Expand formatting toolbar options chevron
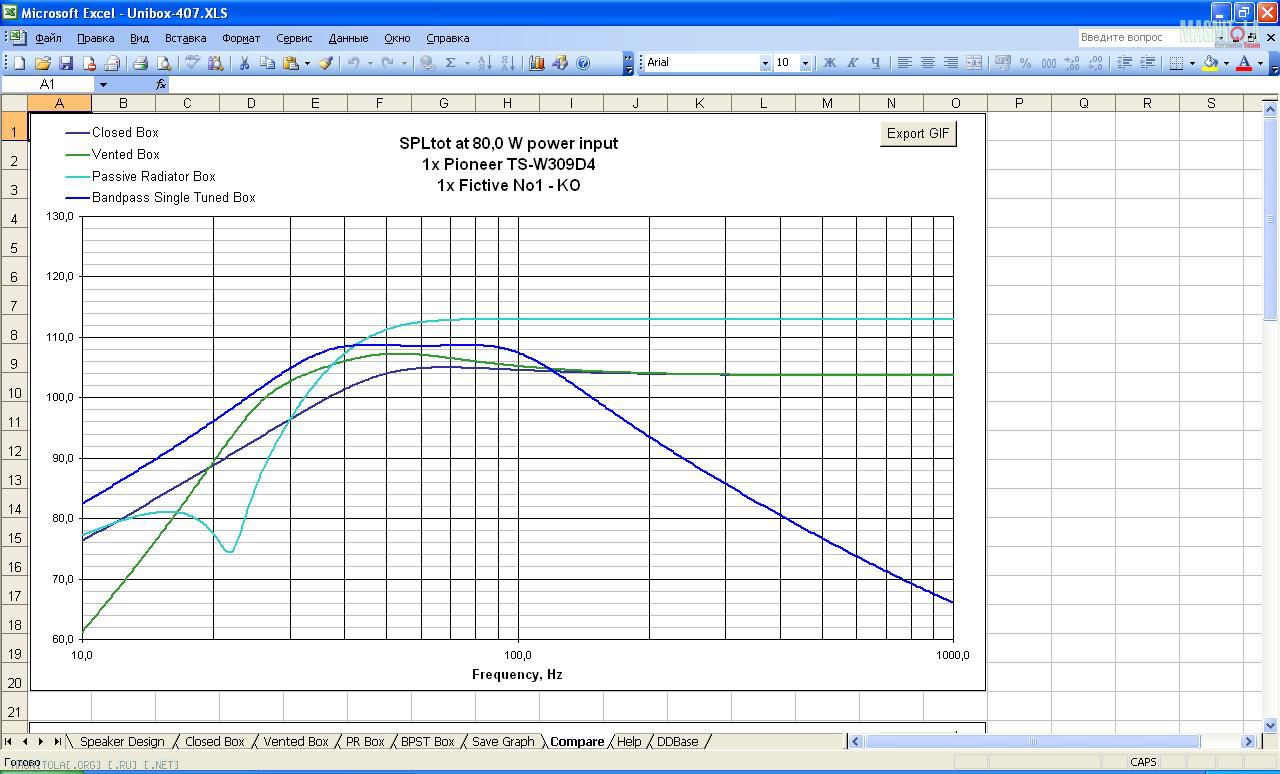 click(x=1274, y=63)
